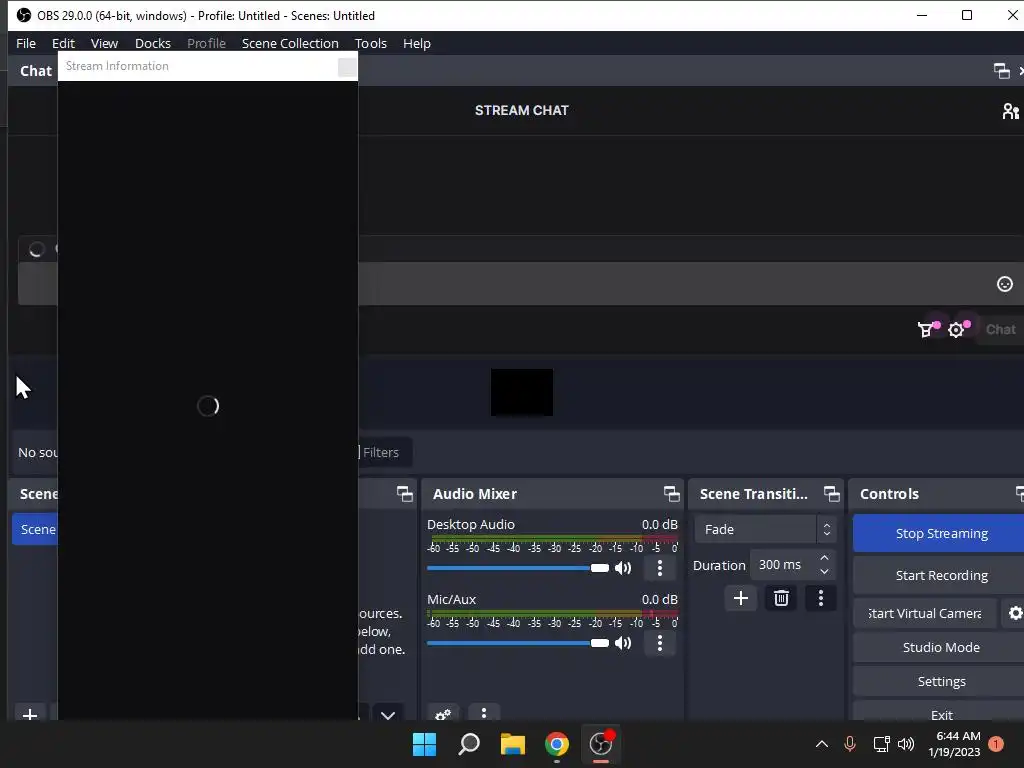
Task: Open File Explorer from taskbar
Action: (513, 744)
